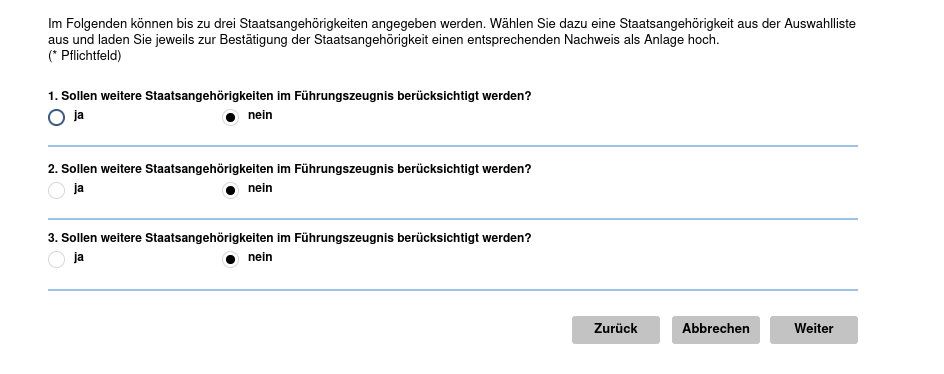Click the 'nein' text label of question 1
Screen dimensions: 944x374
[x=260, y=115]
